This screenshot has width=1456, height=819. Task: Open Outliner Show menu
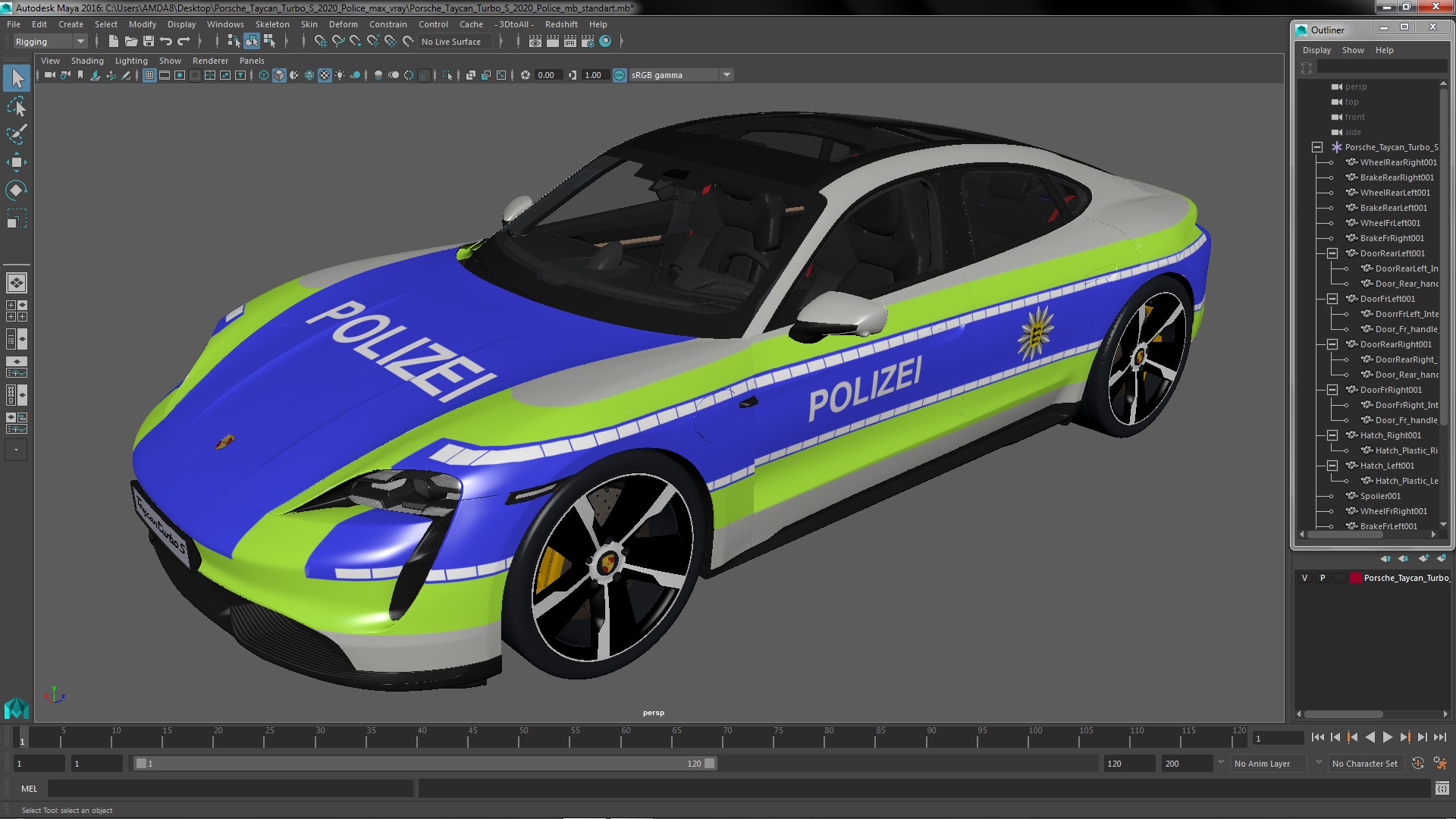[1353, 50]
